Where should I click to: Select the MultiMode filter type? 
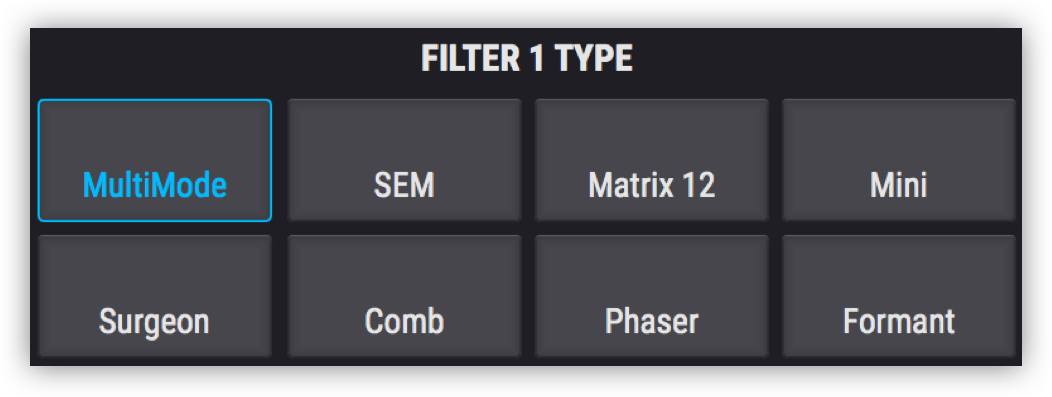point(155,160)
